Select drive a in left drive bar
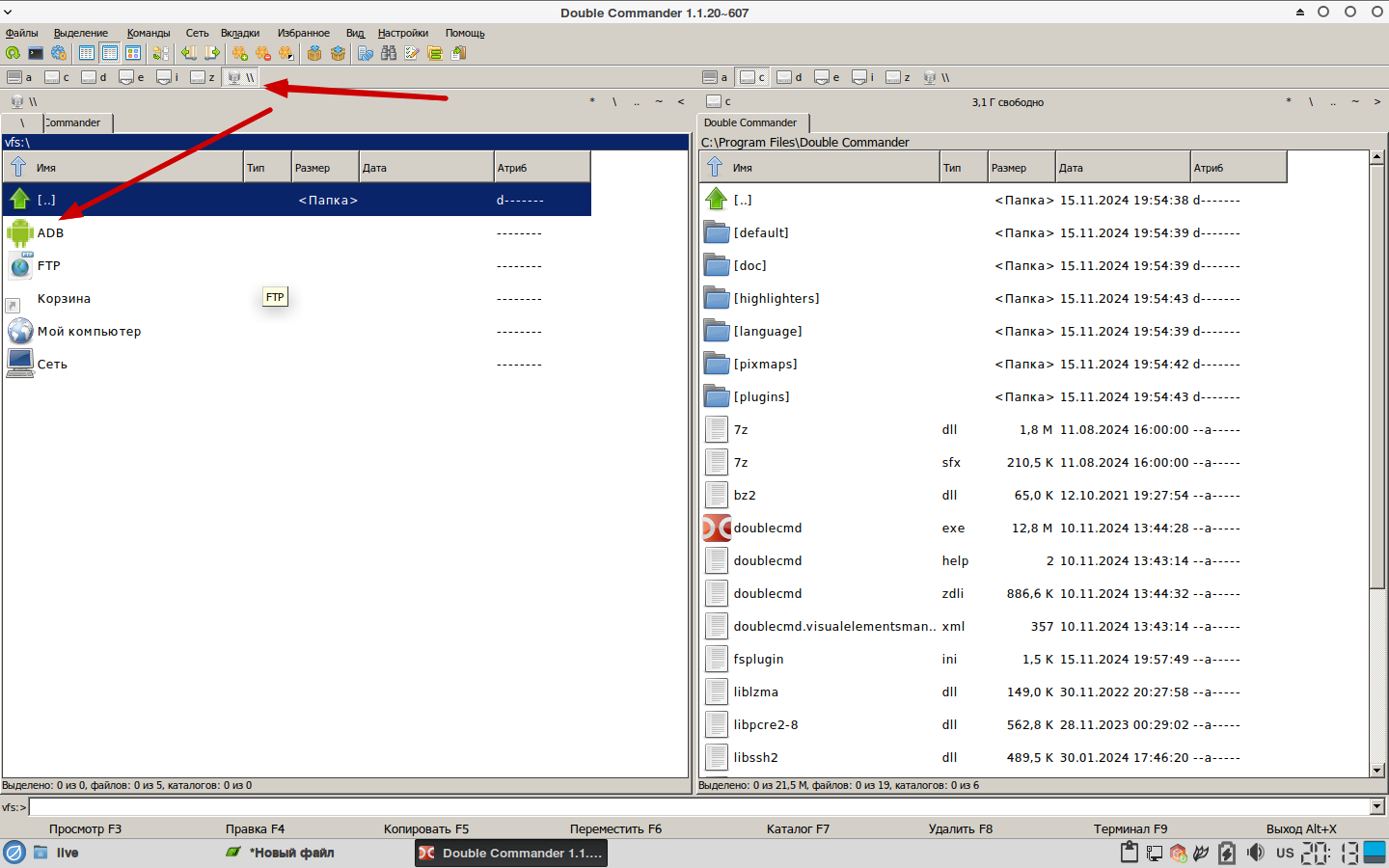1389x868 pixels. pyautogui.click(x=19, y=77)
